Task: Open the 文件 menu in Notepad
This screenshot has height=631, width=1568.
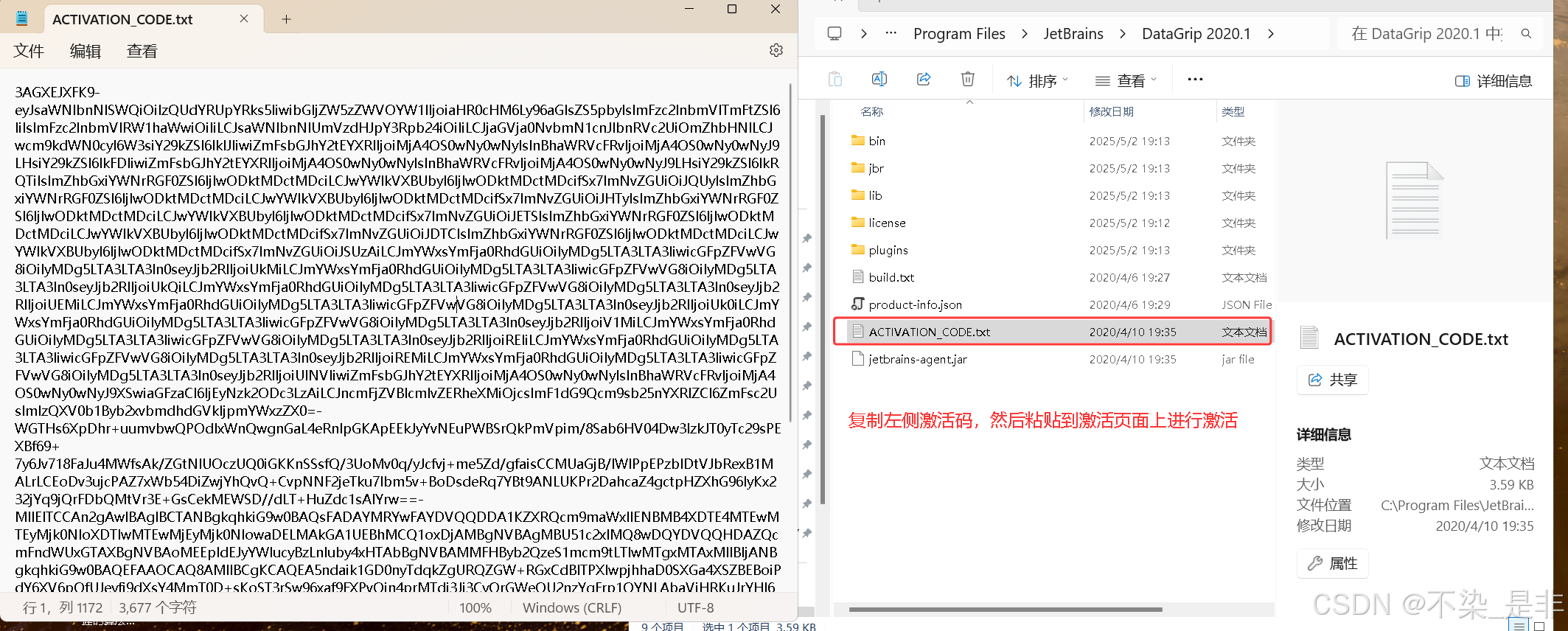Action: 29,51
